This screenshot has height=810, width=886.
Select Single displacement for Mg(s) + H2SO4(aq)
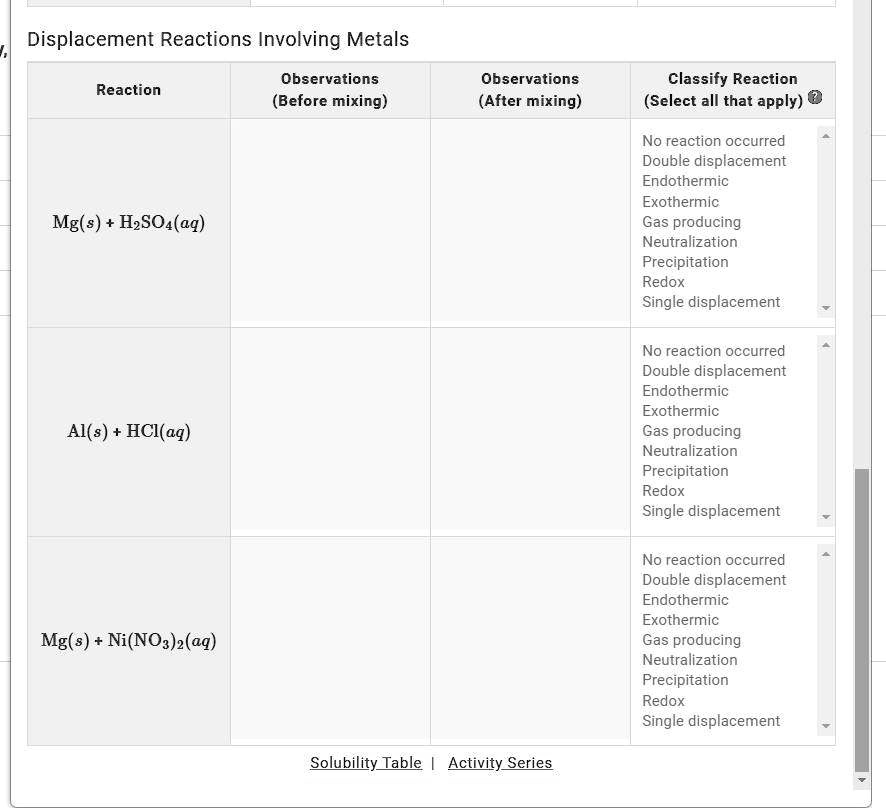710,301
